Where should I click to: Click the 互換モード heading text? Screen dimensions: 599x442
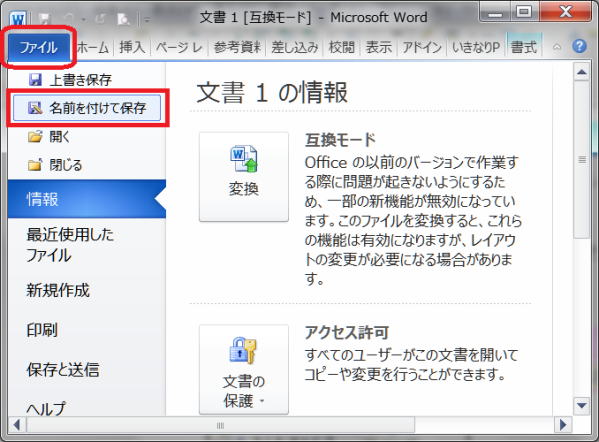[x=340, y=141]
